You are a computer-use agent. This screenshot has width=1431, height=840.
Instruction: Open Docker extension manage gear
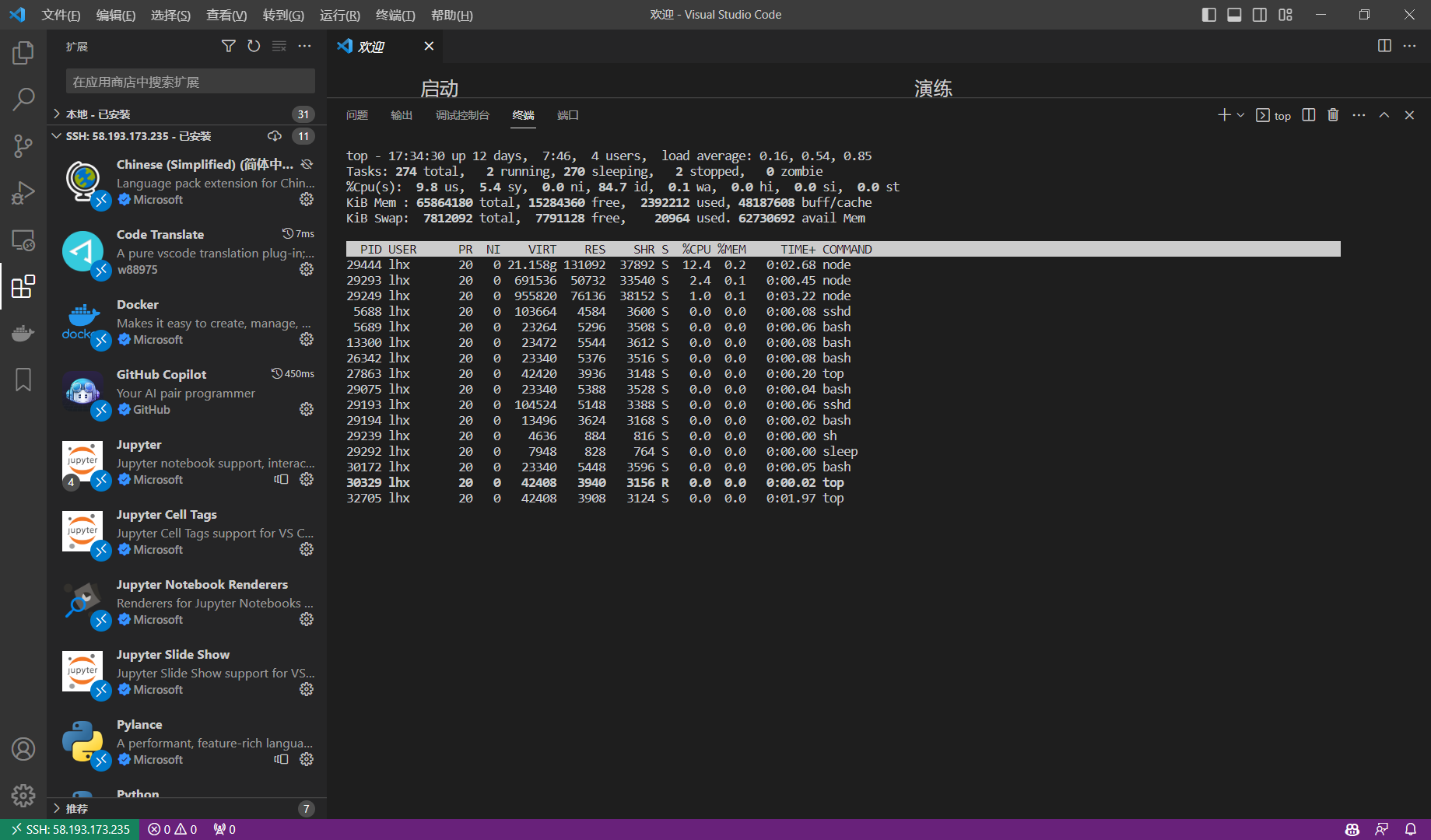click(307, 339)
